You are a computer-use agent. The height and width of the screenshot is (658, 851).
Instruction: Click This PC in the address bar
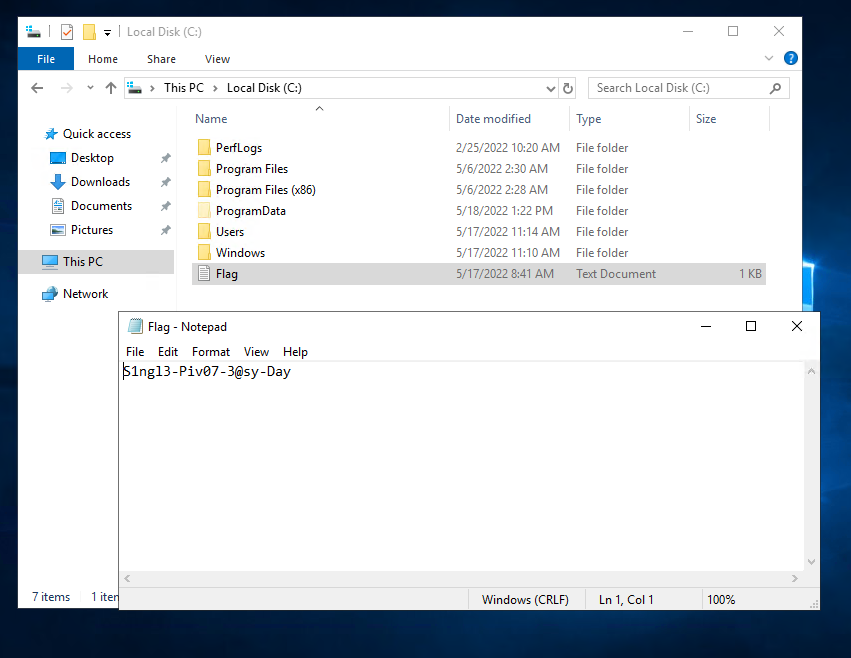point(184,88)
